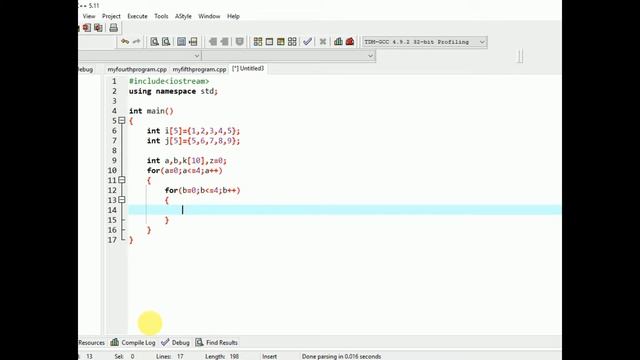Image resolution: width=640 pixels, height=360 pixels.
Task: Select the [*] Untitled3 tab
Action: [248, 69]
